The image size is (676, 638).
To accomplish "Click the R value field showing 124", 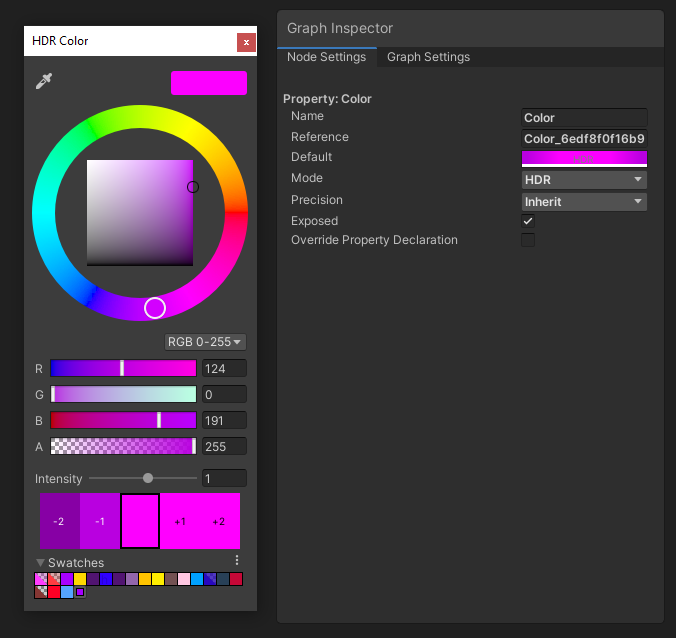I will [224, 369].
